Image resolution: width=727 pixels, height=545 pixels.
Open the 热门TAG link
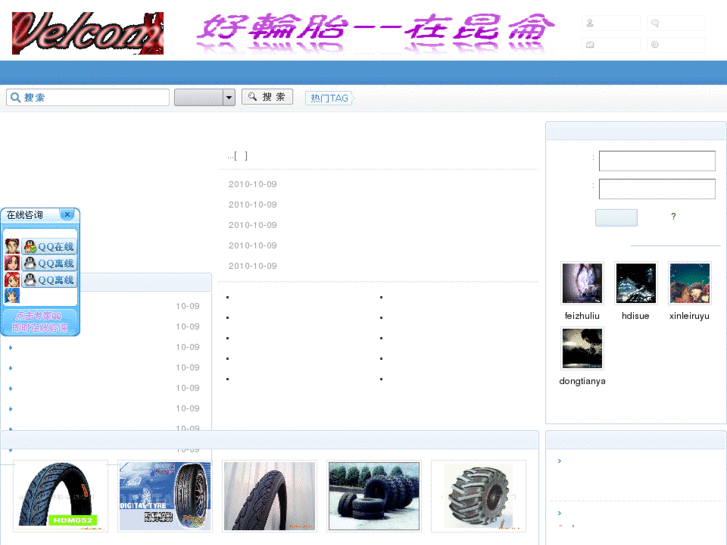pos(329,98)
